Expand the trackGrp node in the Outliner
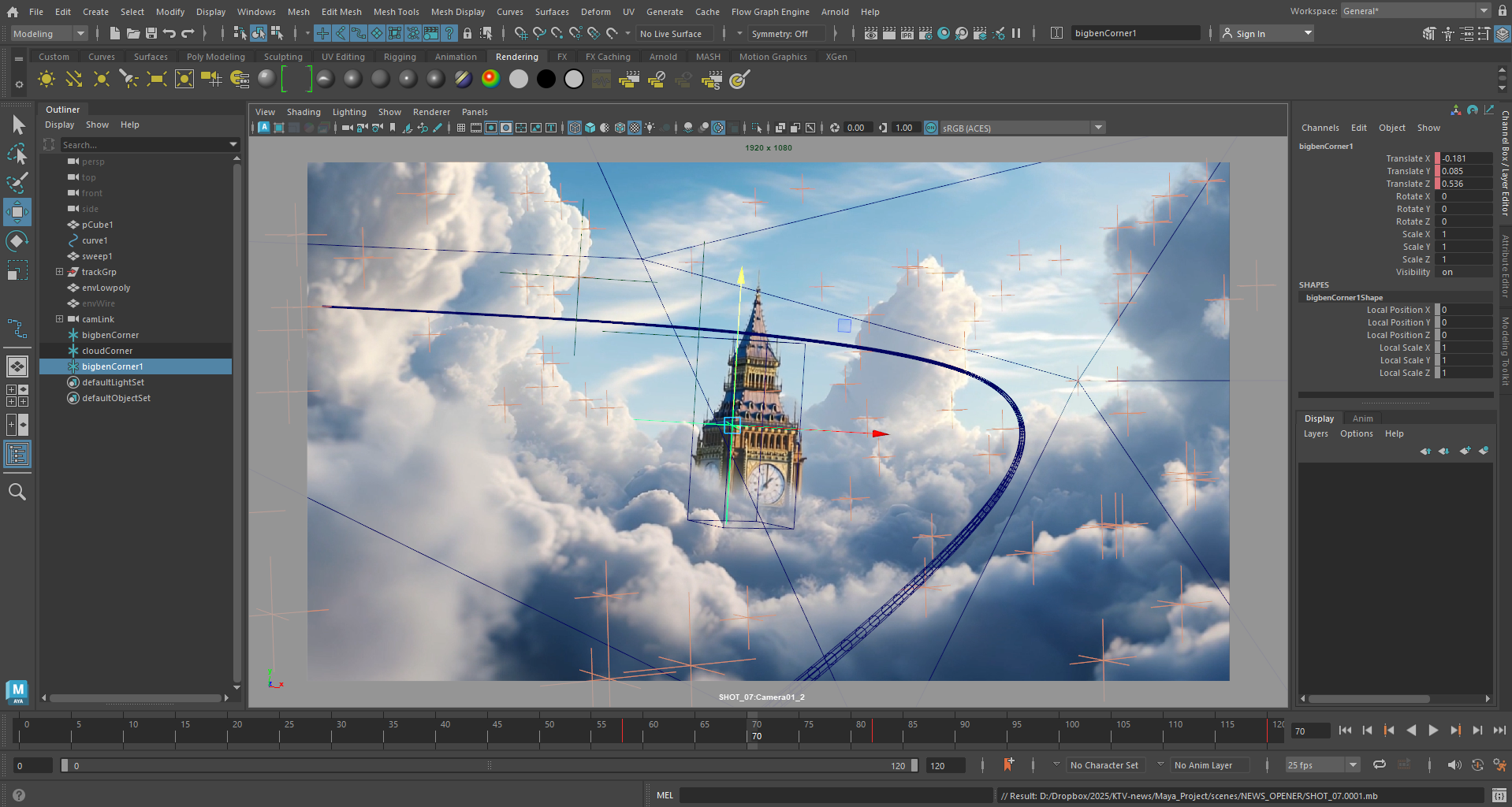 coord(59,272)
